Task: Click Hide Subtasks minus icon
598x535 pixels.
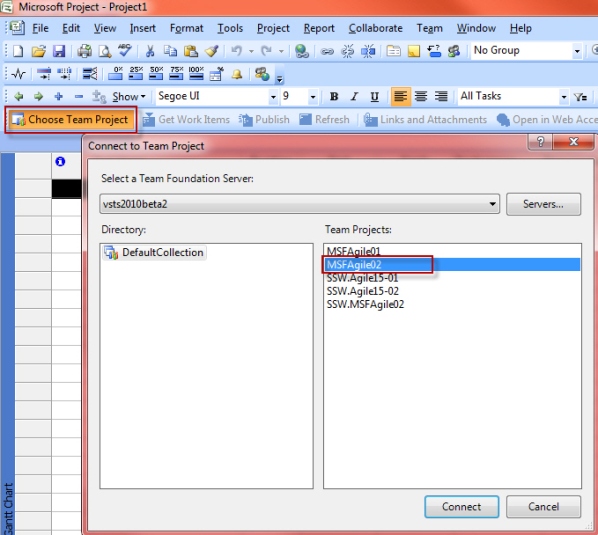Action: tap(79, 97)
